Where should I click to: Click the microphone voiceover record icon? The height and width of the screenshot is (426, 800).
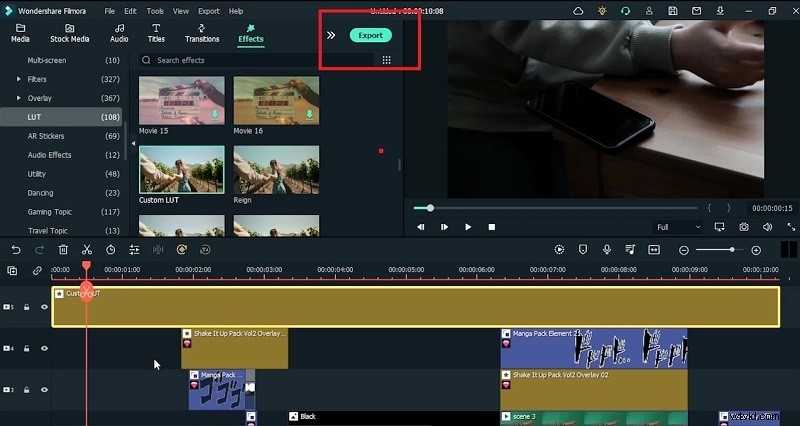(x=606, y=249)
